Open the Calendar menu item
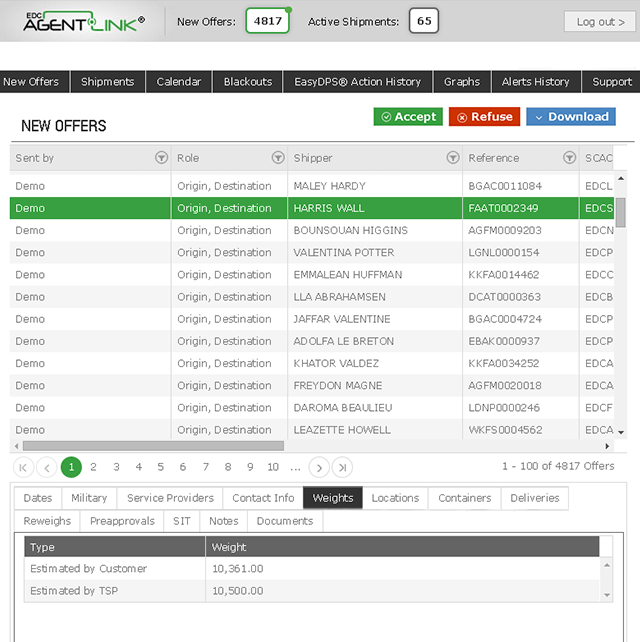640x642 pixels. point(179,82)
